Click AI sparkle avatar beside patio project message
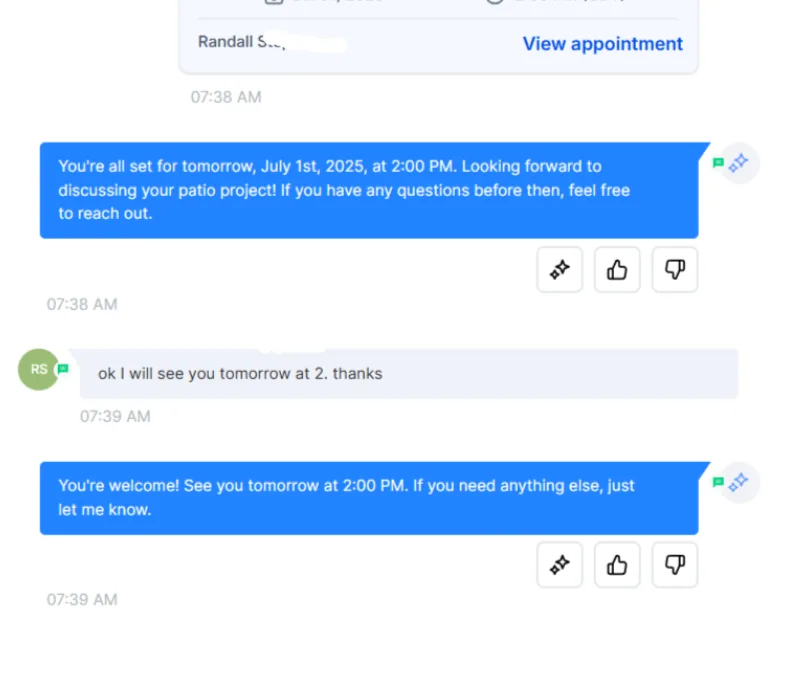The height and width of the screenshot is (676, 788). (739, 163)
